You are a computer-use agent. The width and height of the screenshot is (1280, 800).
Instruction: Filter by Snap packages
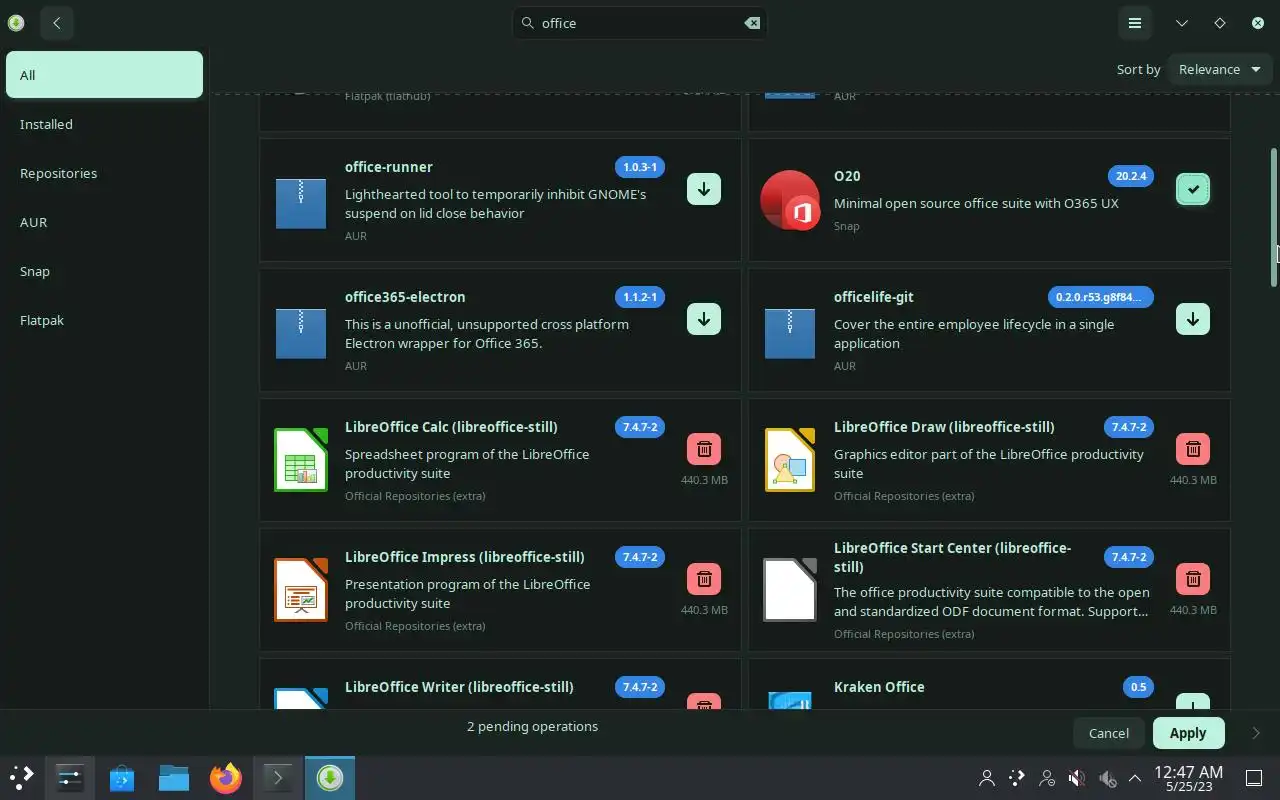click(104, 271)
